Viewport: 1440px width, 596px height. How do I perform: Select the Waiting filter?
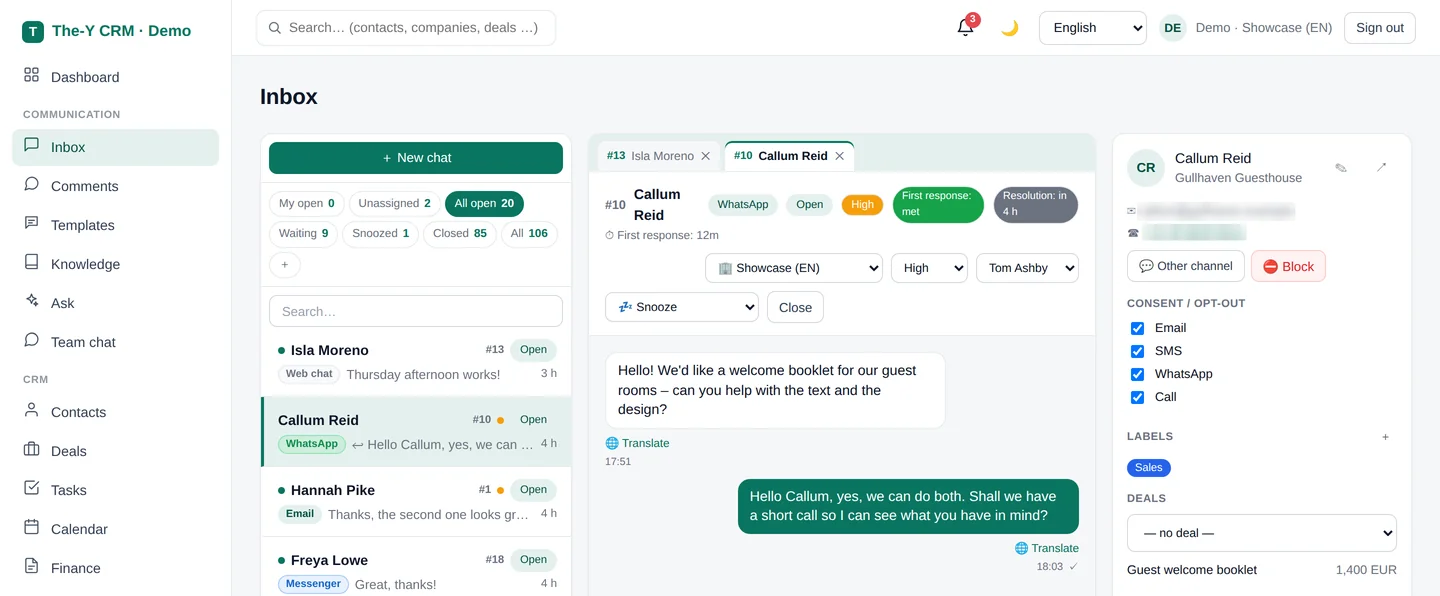click(x=304, y=234)
